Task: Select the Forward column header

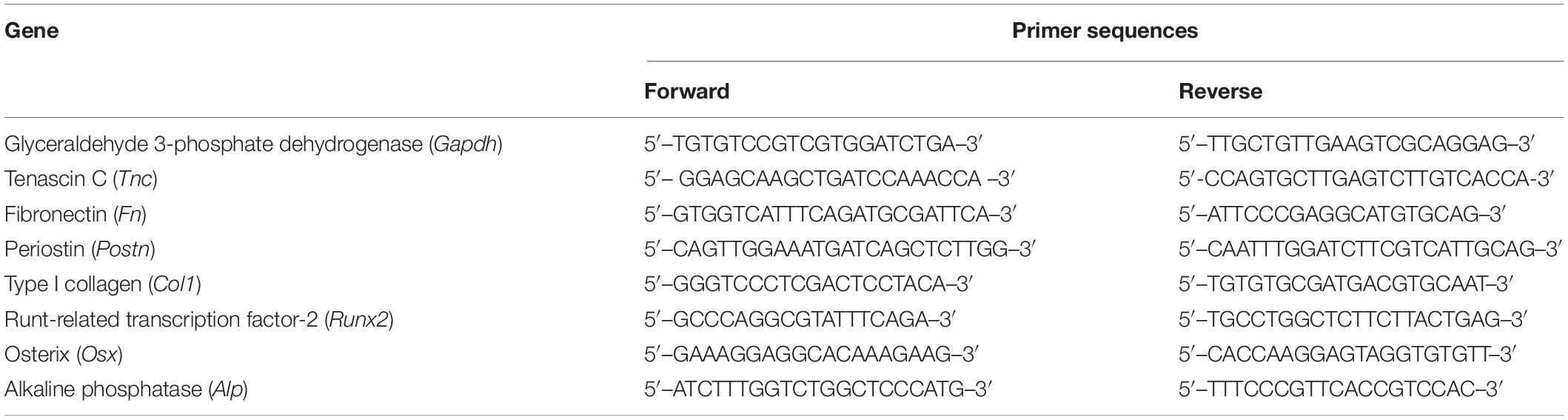Action: tap(687, 91)
